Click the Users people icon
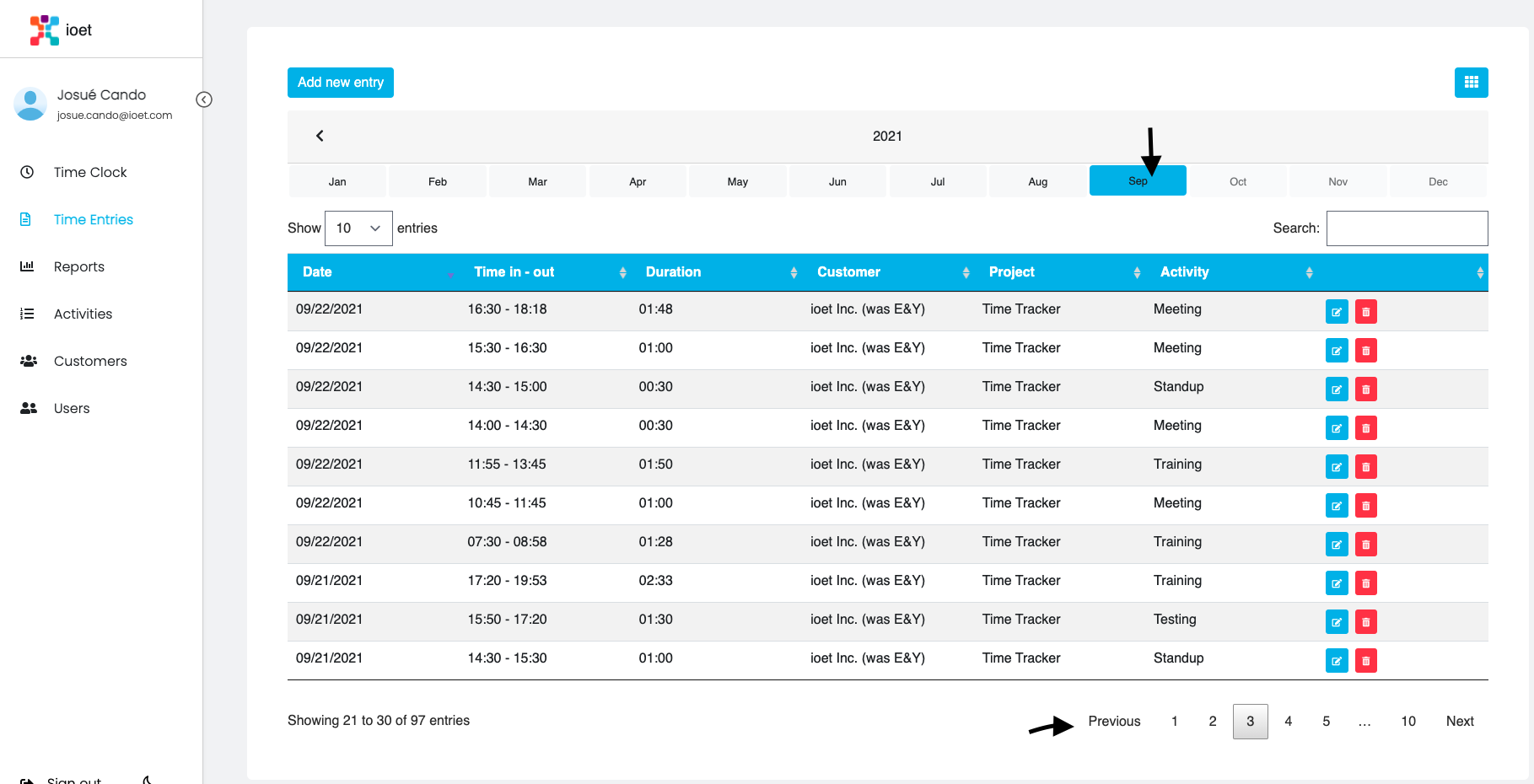 click(29, 408)
